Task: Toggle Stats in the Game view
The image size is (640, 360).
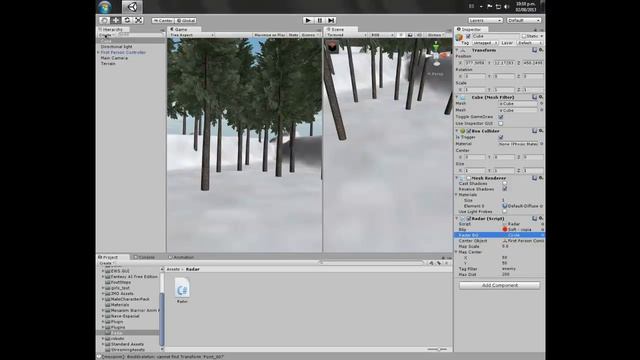Action: click(x=293, y=35)
